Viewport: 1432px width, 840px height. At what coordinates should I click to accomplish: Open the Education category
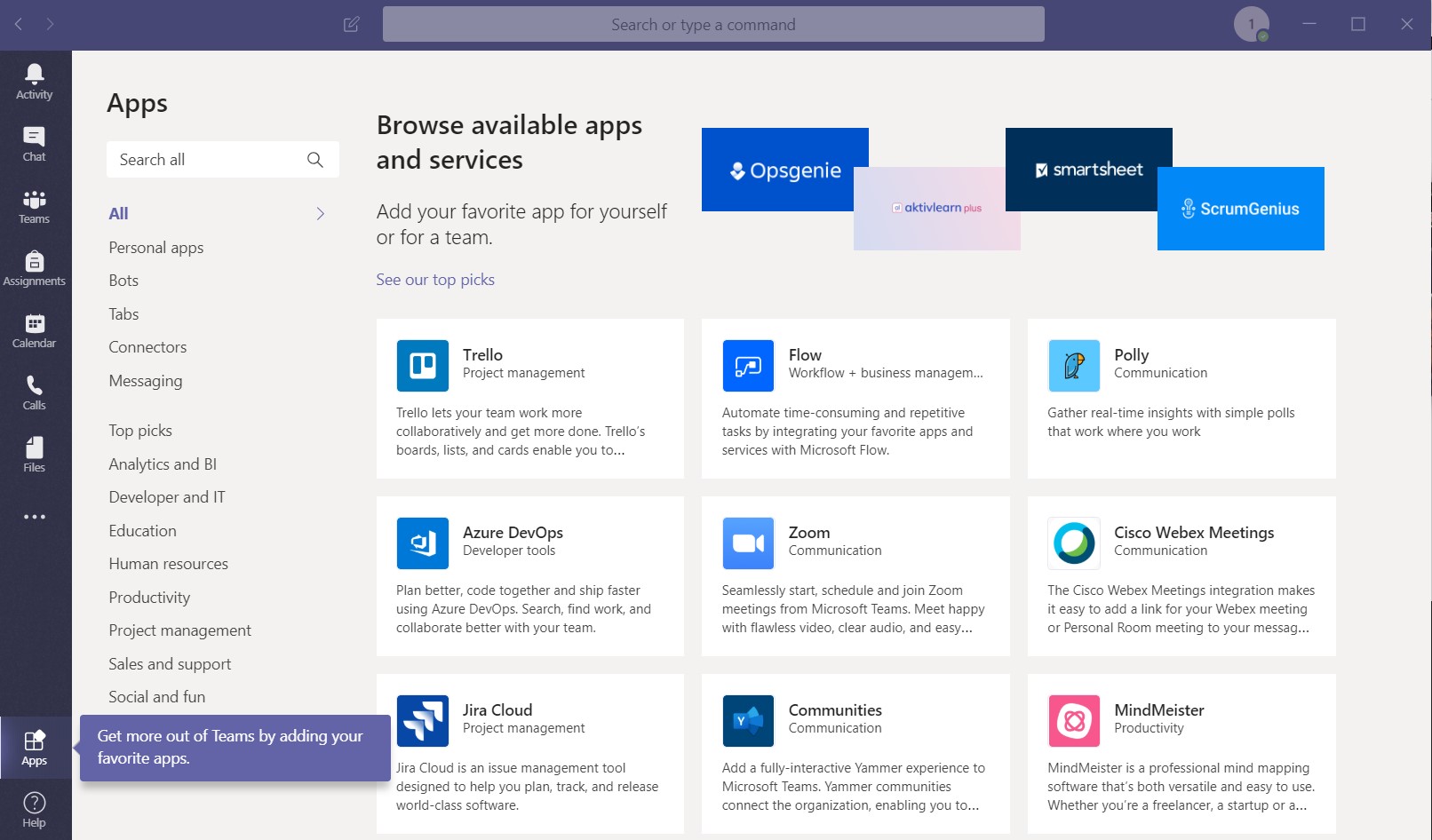142,531
